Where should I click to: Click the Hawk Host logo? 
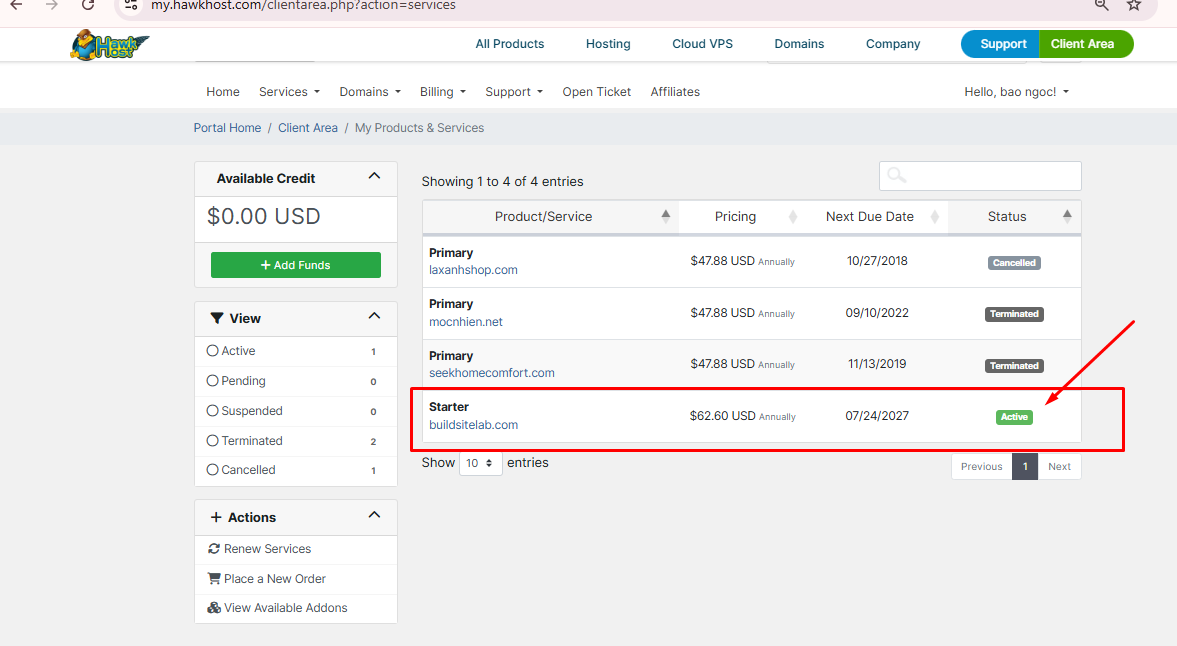(110, 45)
